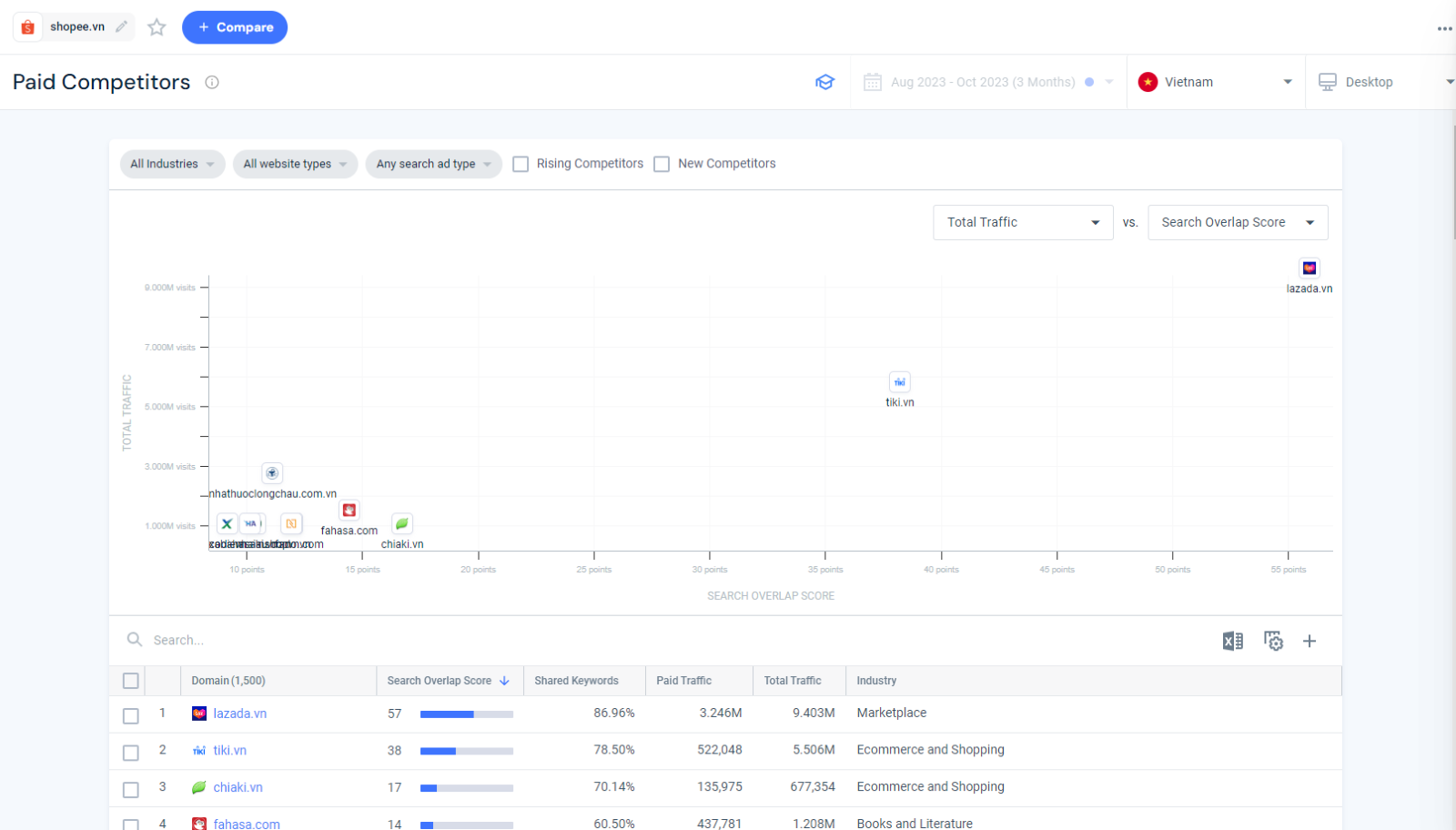Open the Paid Competitors info tooltip icon
This screenshot has height=830, width=1456.
pos(212,82)
